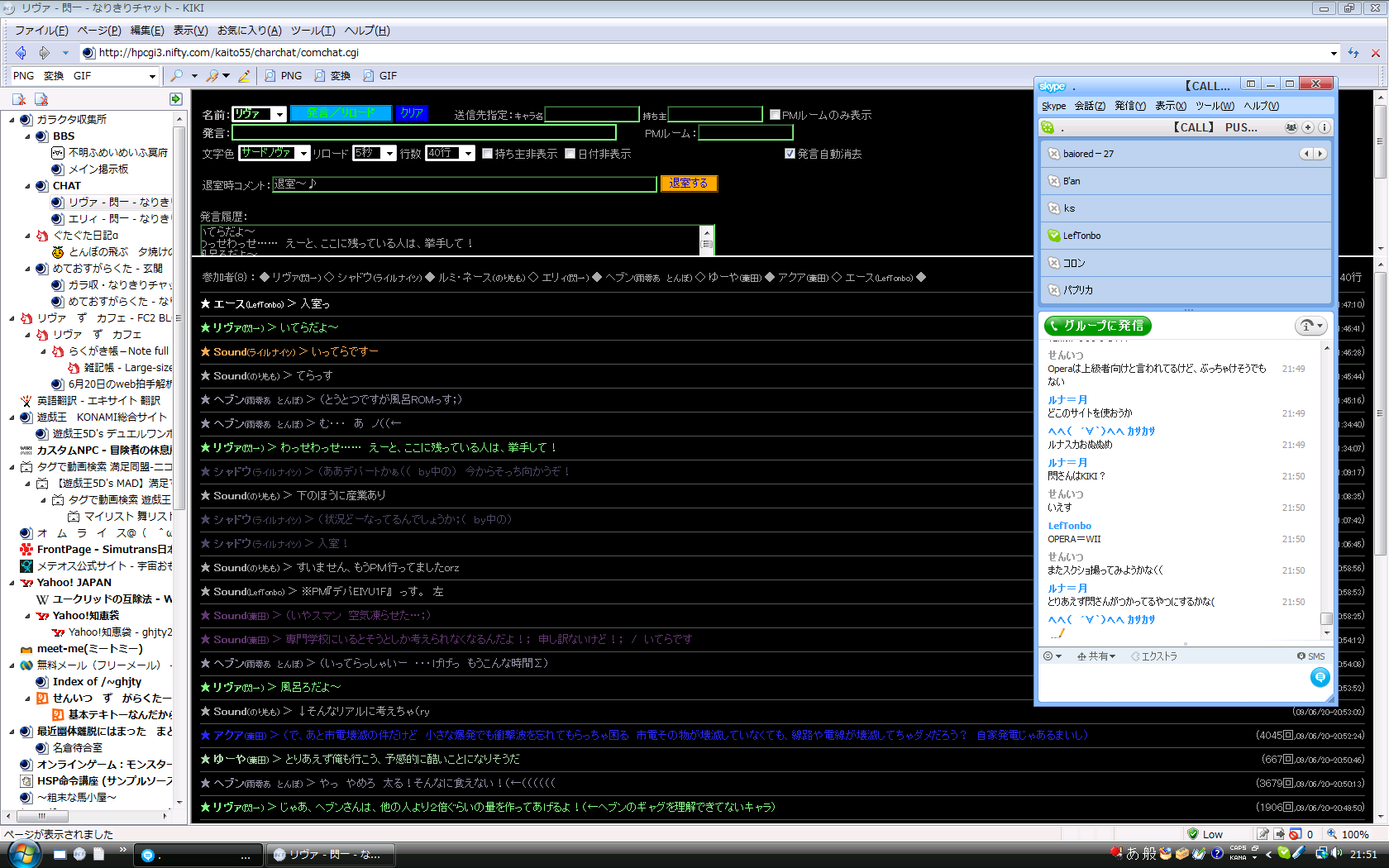1389x868 pixels.
Task: Click the 発言/リロード button
Action: (341, 113)
